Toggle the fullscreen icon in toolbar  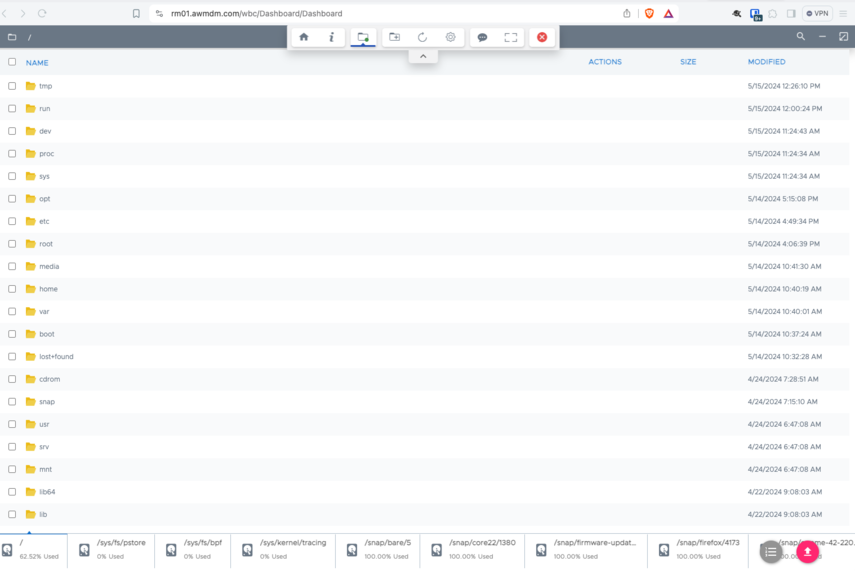click(511, 37)
